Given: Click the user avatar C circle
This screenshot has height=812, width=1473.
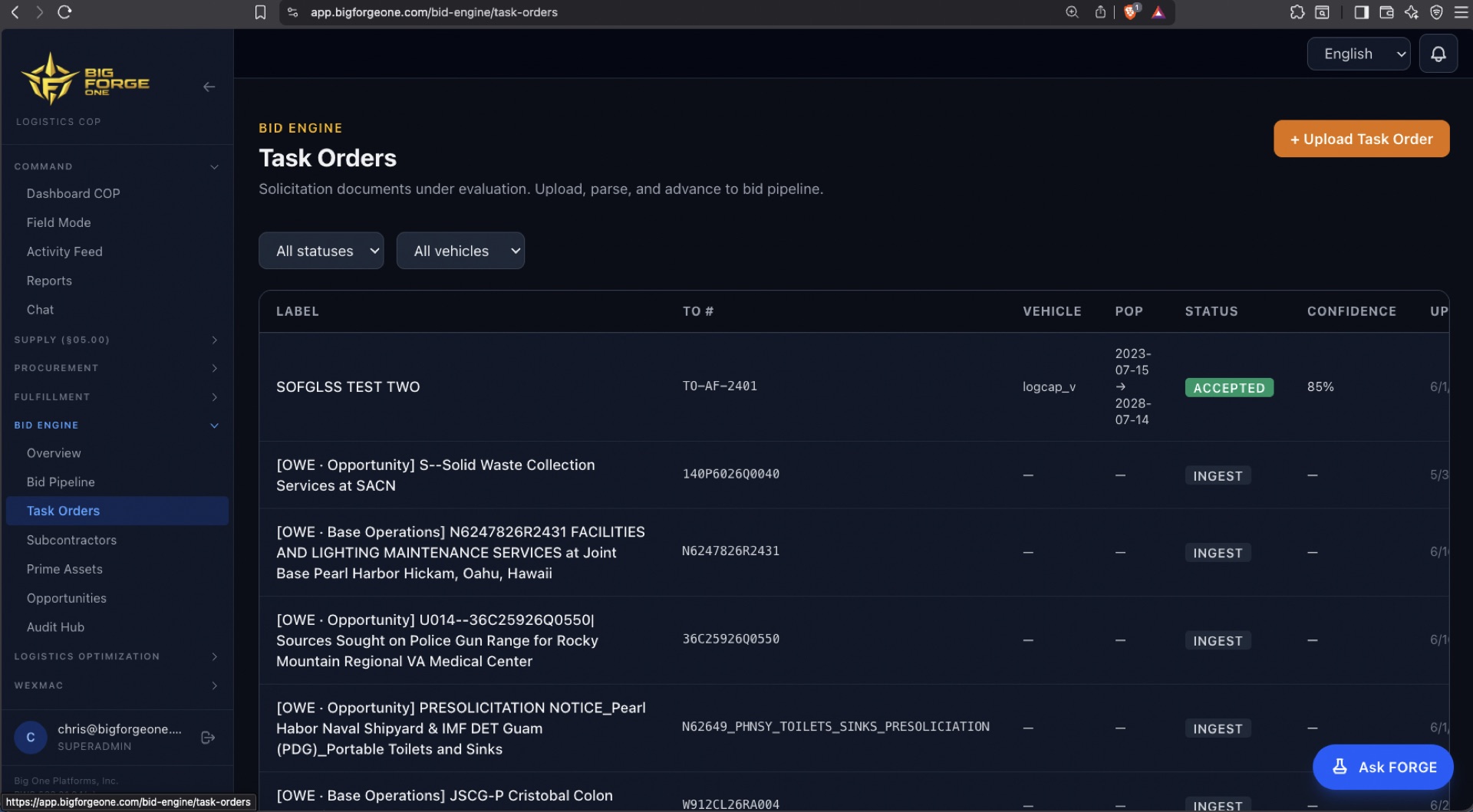Looking at the screenshot, I should 31,737.
